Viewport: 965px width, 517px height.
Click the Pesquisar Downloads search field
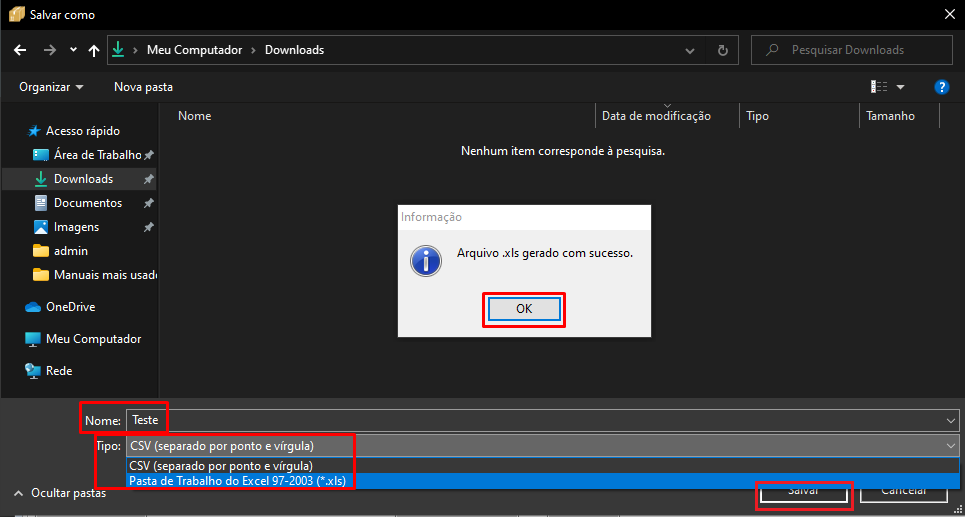click(x=851, y=50)
